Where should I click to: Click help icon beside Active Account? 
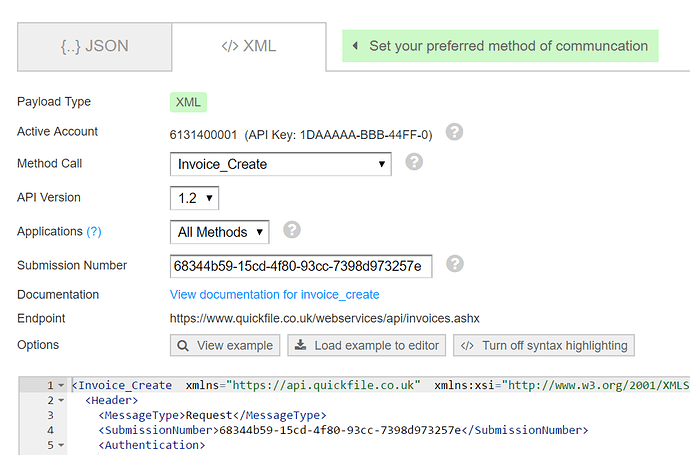click(454, 132)
